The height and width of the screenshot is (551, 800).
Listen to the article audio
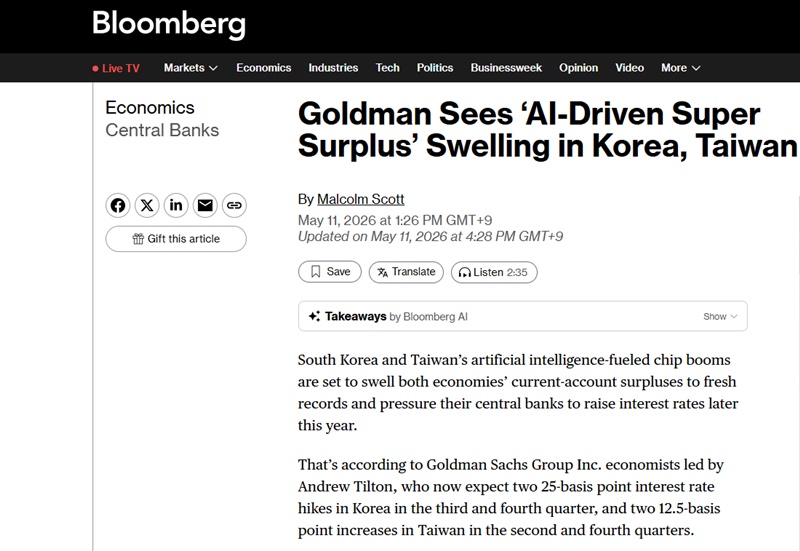pyautogui.click(x=494, y=272)
